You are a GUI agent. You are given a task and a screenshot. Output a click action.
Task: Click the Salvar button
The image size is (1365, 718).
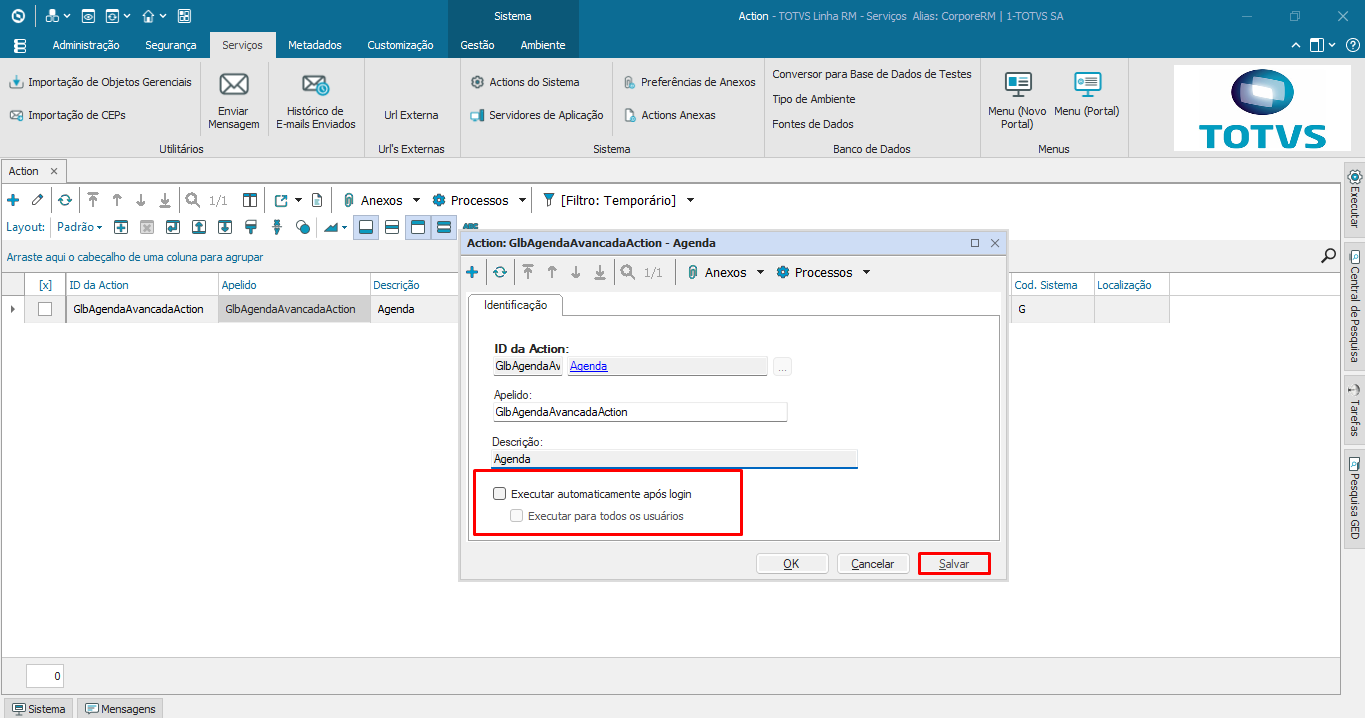click(954, 564)
